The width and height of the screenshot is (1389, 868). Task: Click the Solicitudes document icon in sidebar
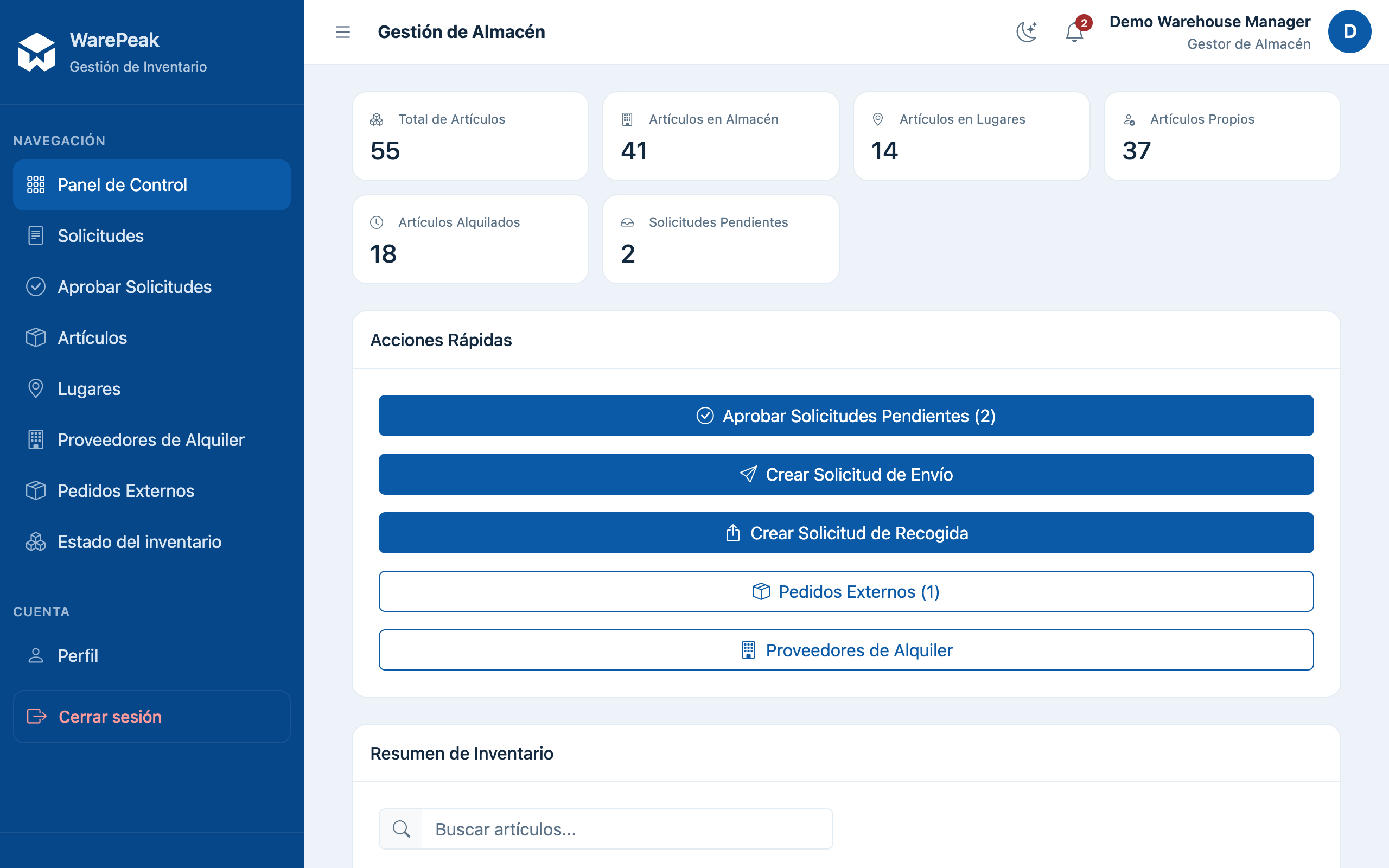[36, 236]
